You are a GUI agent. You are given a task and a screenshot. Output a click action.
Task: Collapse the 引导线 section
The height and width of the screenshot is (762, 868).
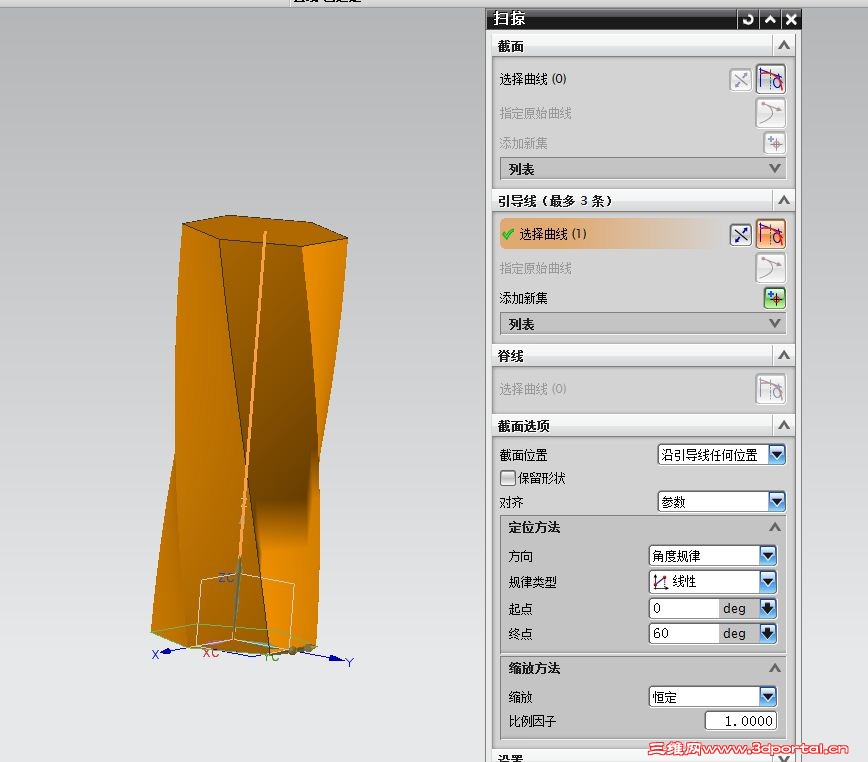[x=784, y=200]
